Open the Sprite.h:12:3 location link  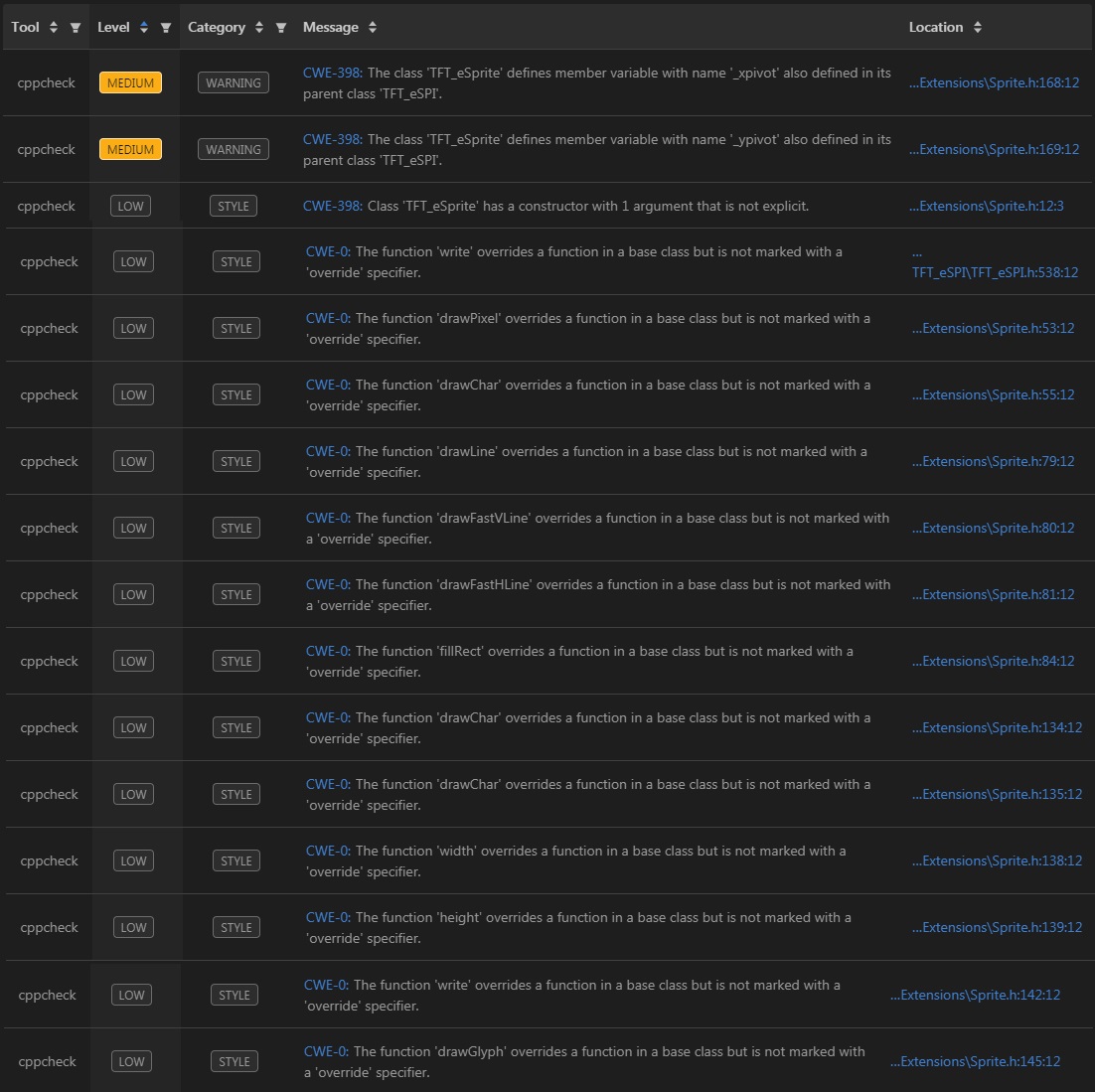[x=986, y=206]
